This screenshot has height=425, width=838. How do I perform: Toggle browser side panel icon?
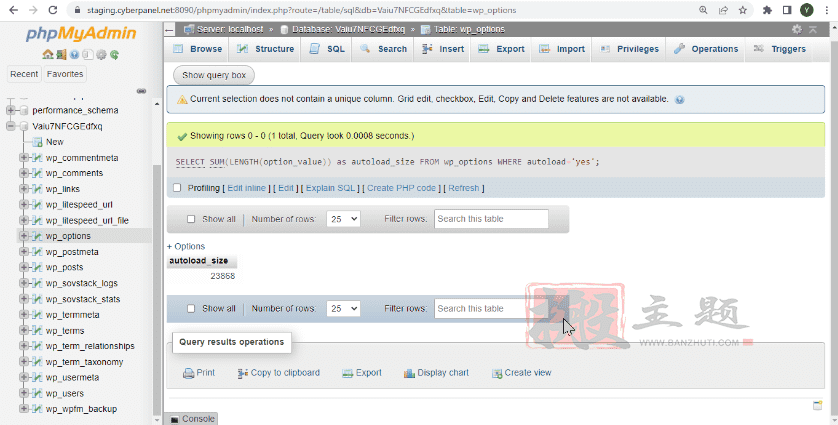coord(787,10)
